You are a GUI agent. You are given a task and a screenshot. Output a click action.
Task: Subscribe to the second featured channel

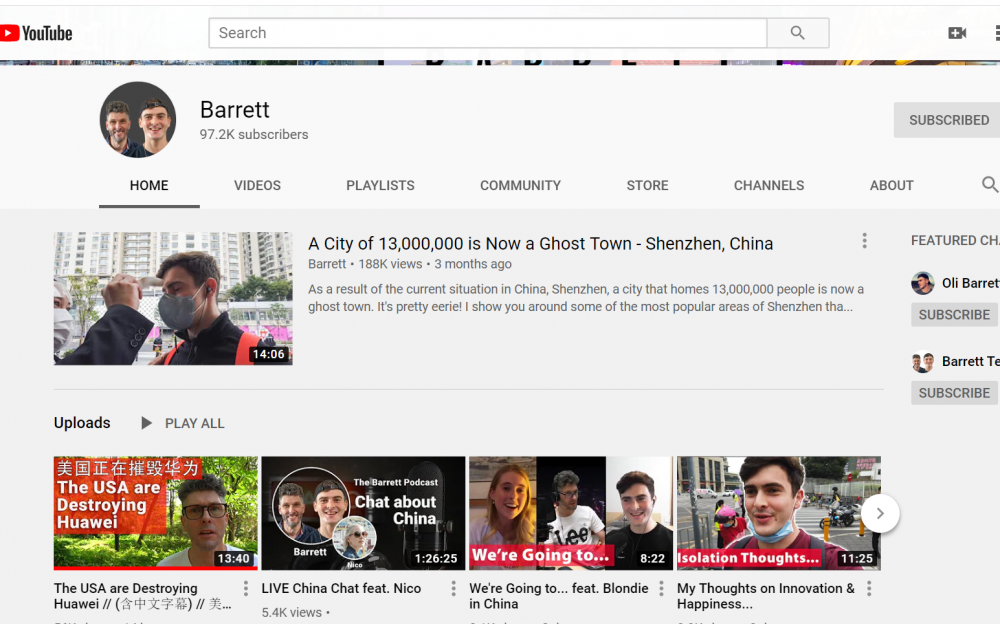954,393
